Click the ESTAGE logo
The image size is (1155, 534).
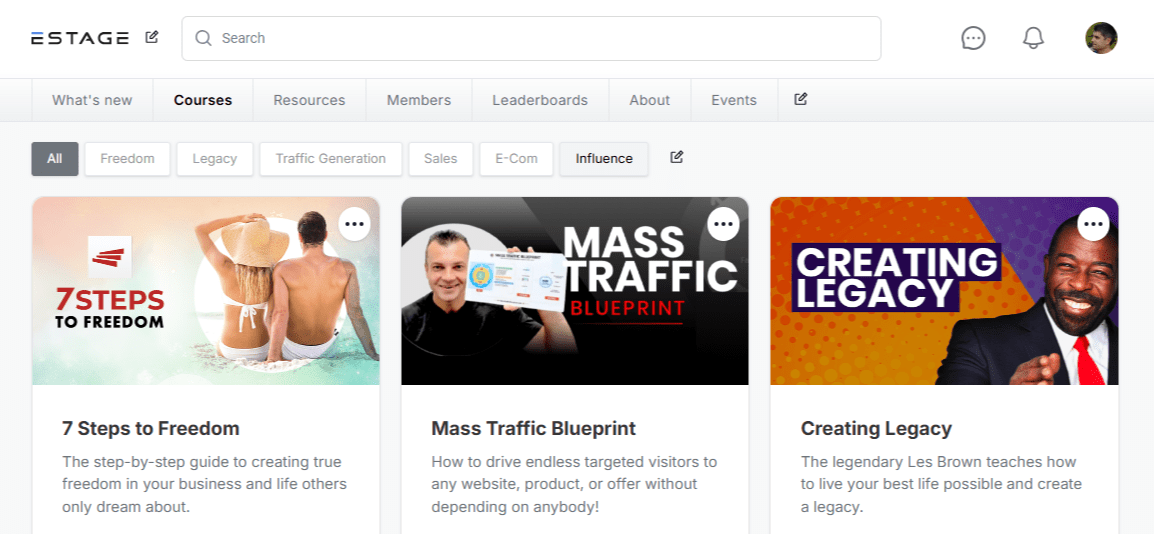click(80, 38)
